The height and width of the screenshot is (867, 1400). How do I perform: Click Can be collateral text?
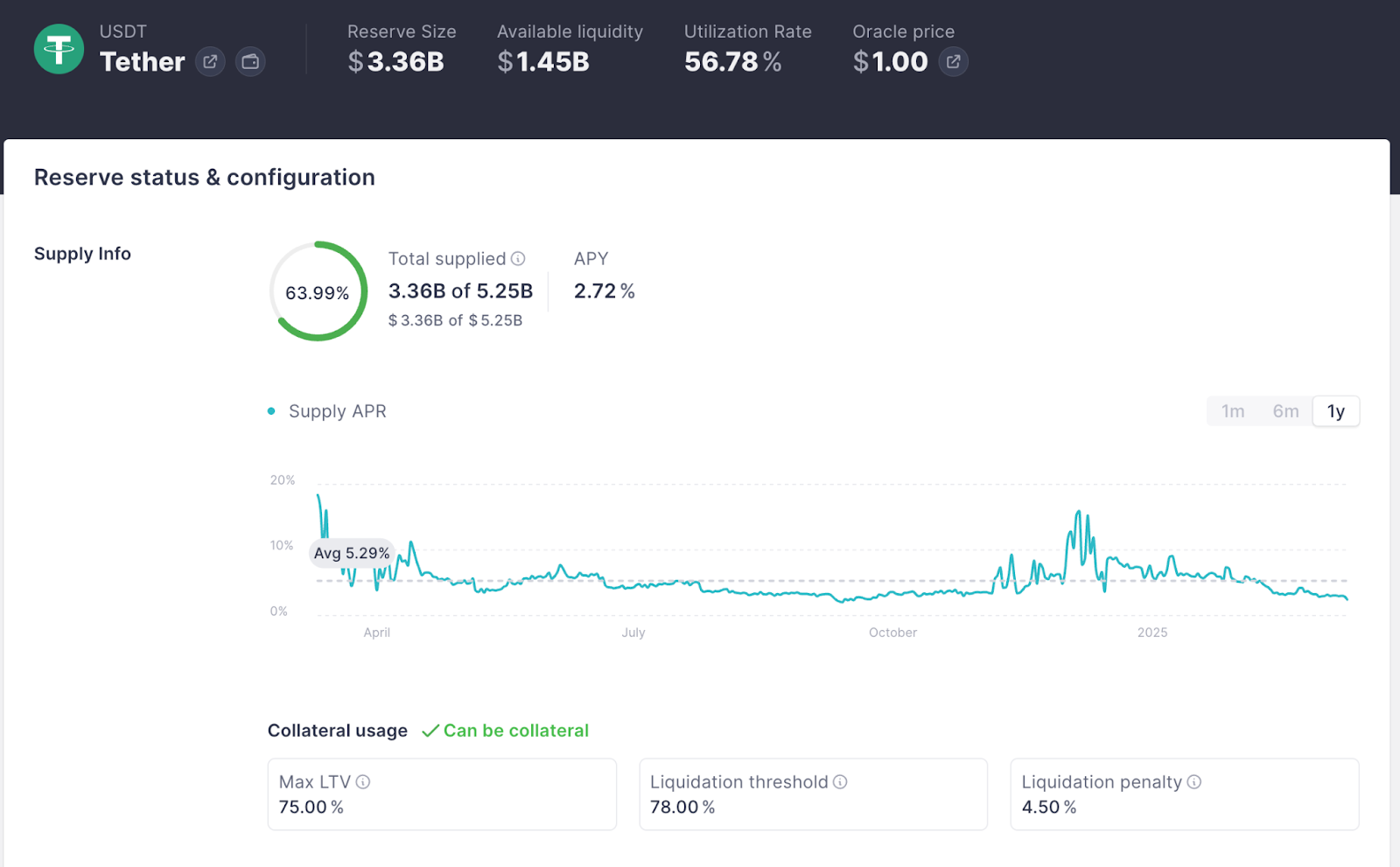516,731
